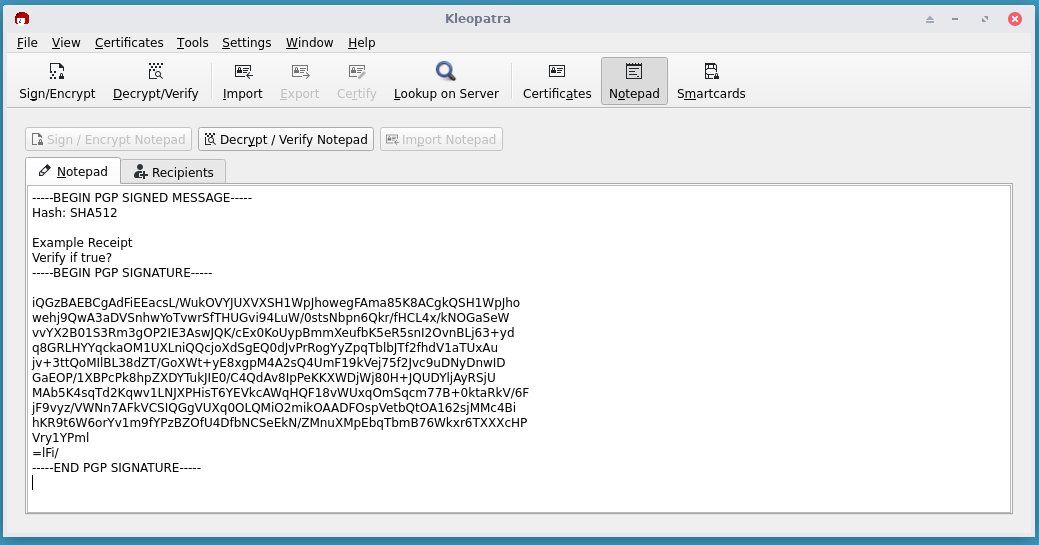
Task: Click signature line starting with MAb5K4sqTd2Kqwv1
Action: (280, 393)
